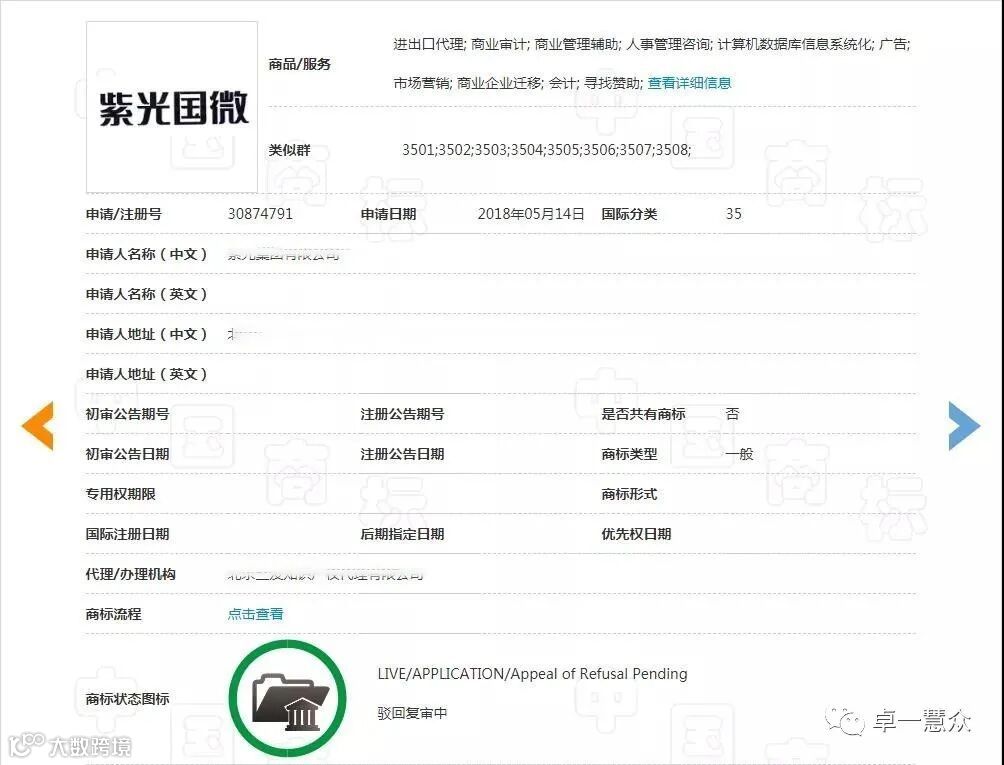Viewport: 1004px width, 765px height.
Task: Open 点击查看 trademark process link
Action: (255, 614)
